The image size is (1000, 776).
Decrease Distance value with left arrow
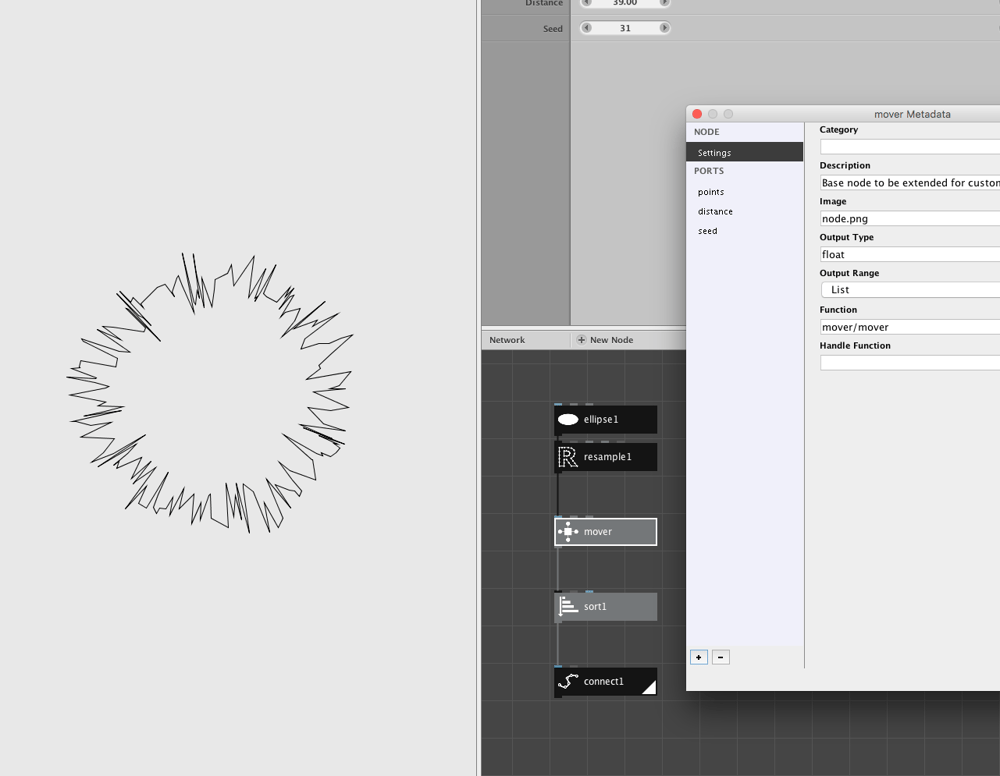(x=587, y=3)
